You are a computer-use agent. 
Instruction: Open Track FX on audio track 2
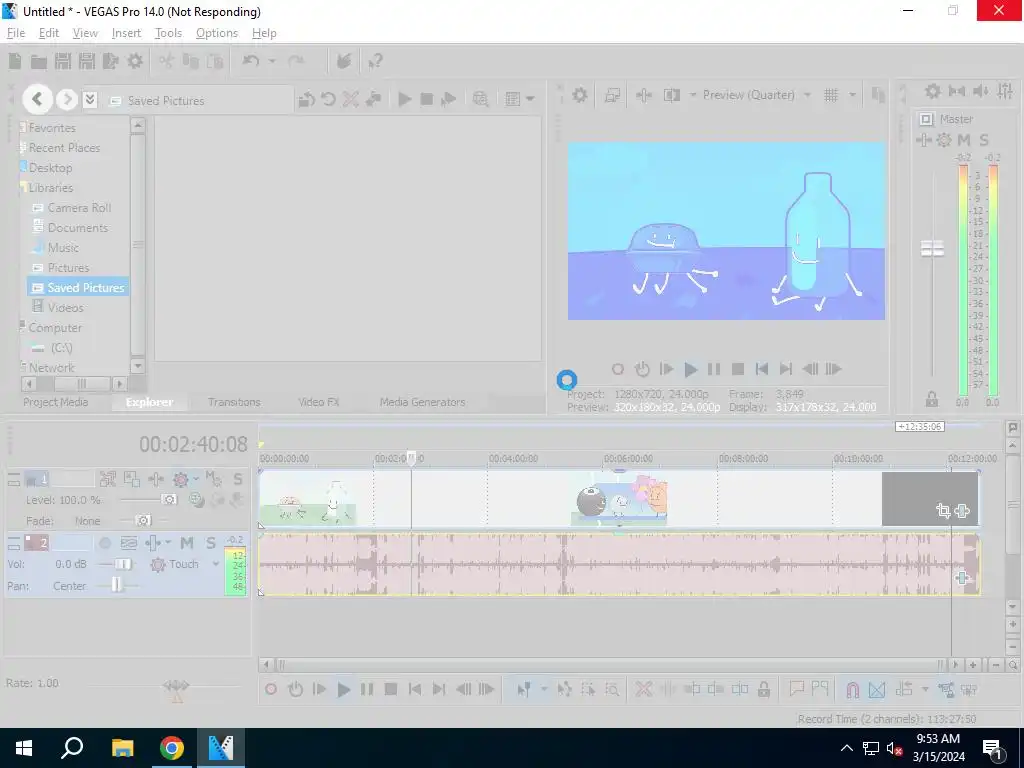(x=153, y=543)
